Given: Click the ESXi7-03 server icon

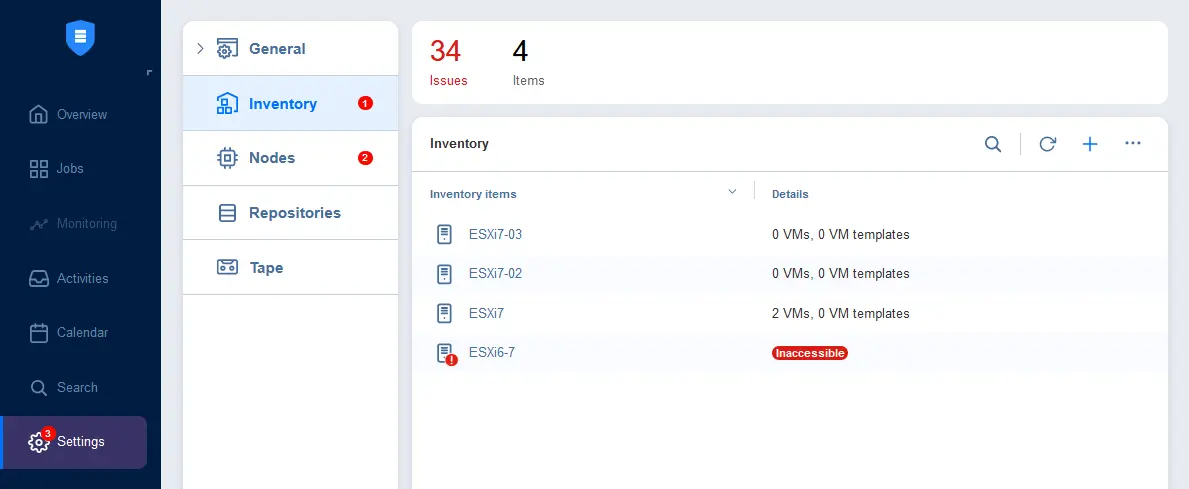Looking at the screenshot, I should pos(444,234).
